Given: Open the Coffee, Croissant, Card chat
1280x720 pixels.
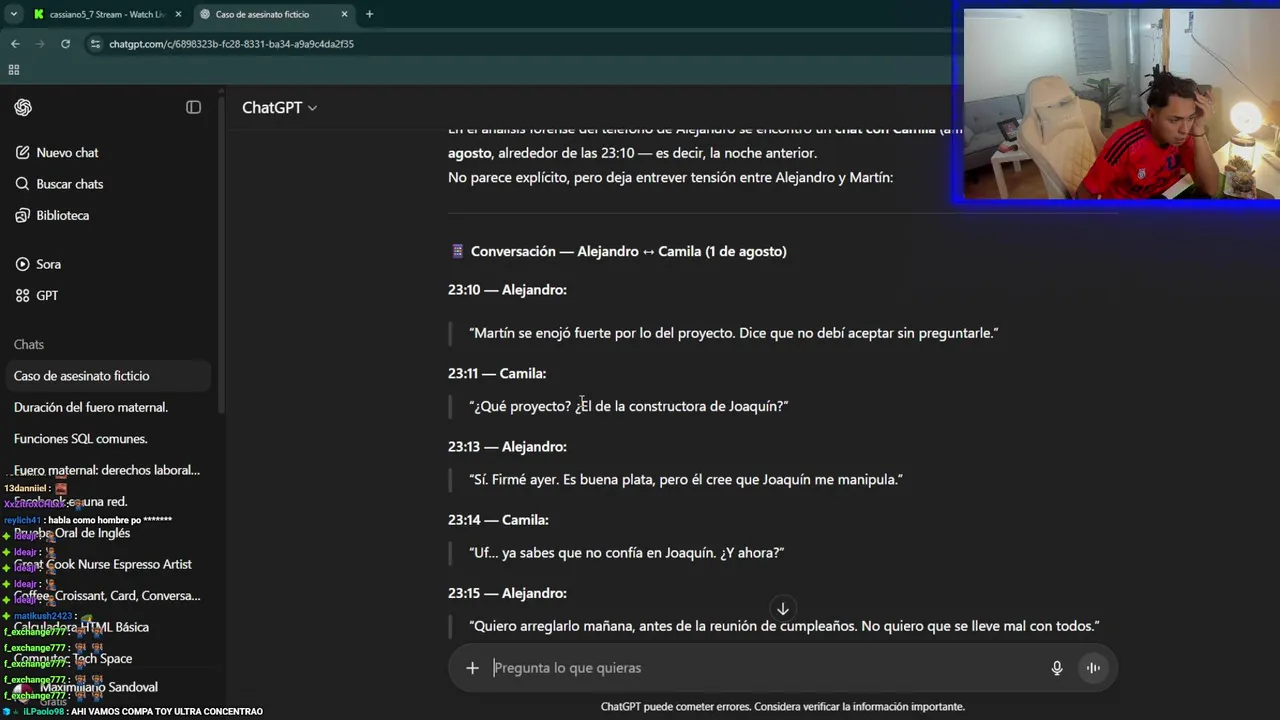Looking at the screenshot, I should click(x=107, y=596).
